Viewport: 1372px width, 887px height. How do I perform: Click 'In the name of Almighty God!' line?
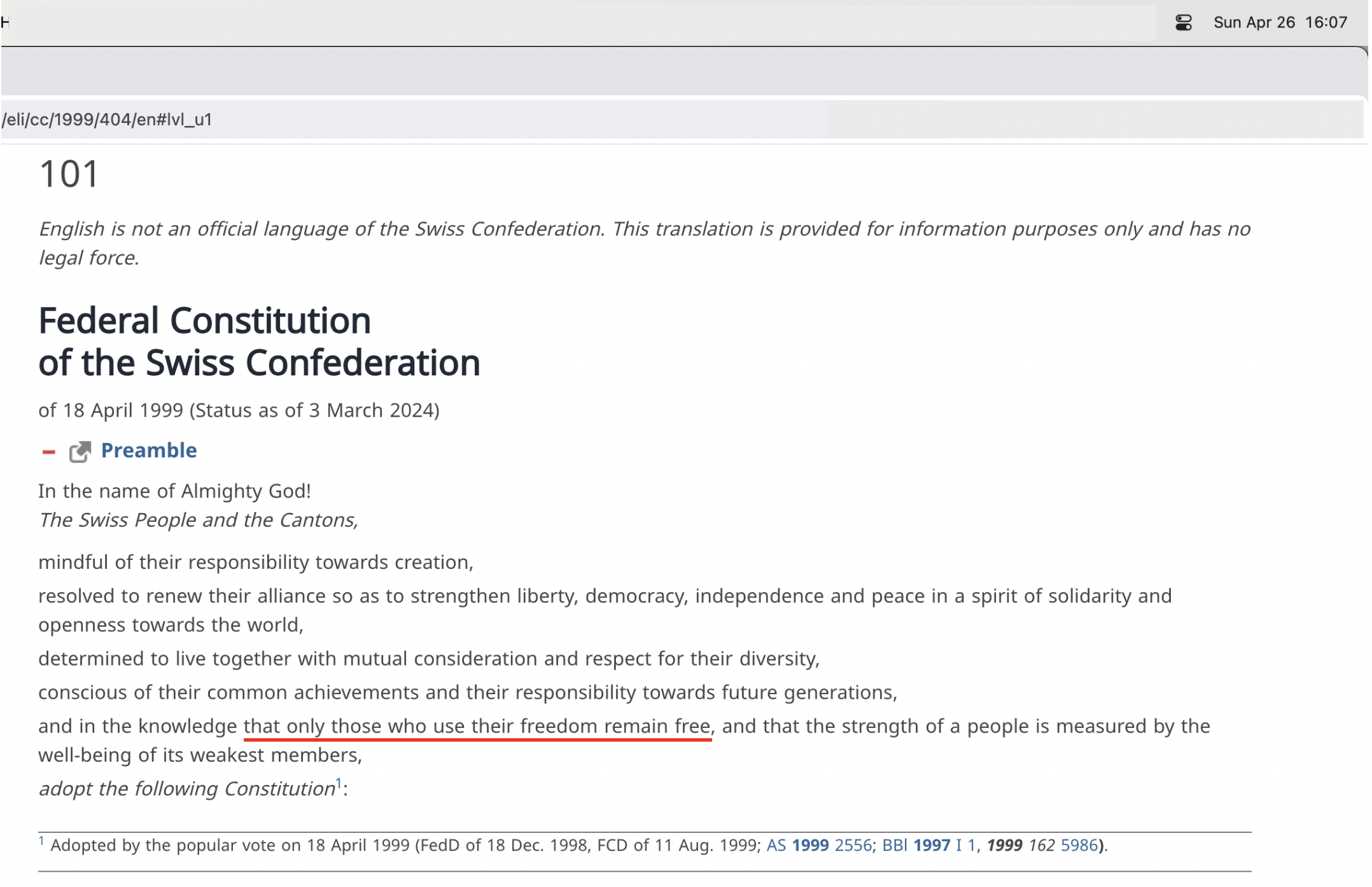(x=174, y=491)
